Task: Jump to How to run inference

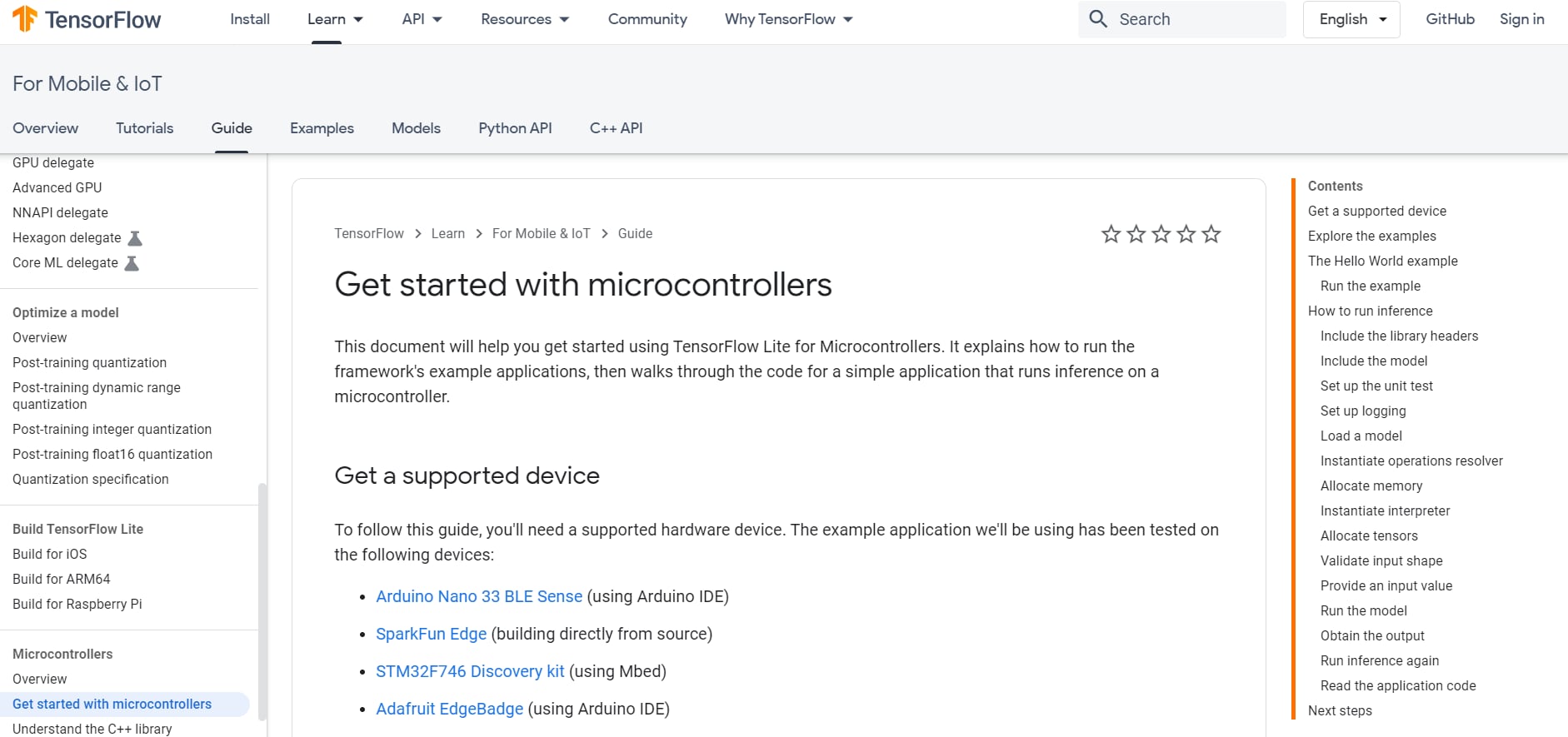Action: point(1371,311)
